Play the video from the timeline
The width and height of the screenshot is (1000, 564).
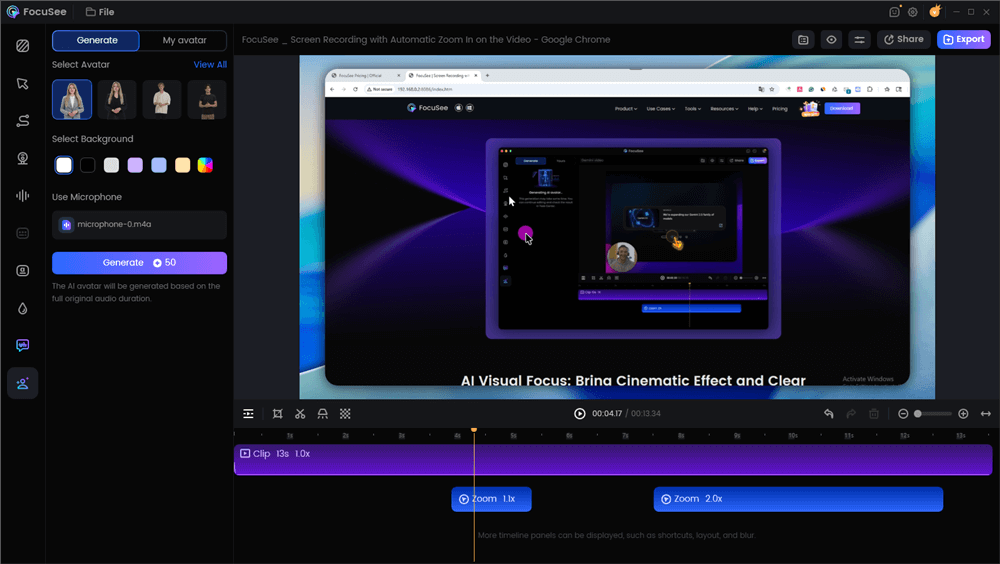(580, 414)
